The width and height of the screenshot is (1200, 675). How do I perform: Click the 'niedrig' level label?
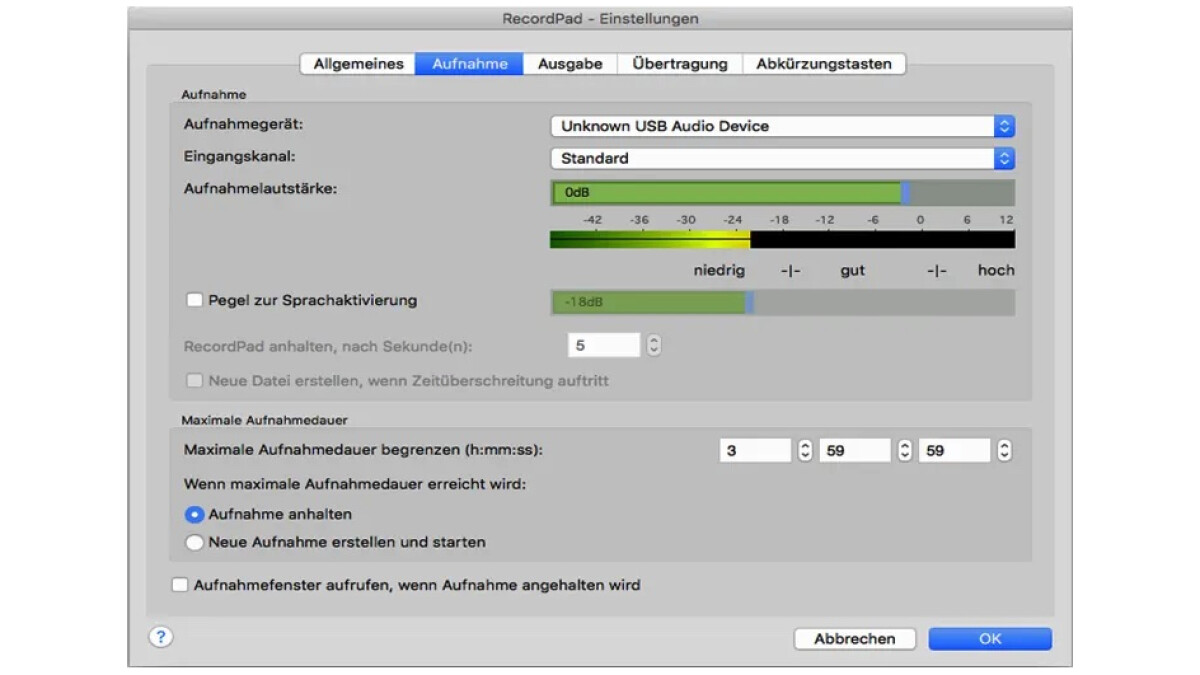719,270
